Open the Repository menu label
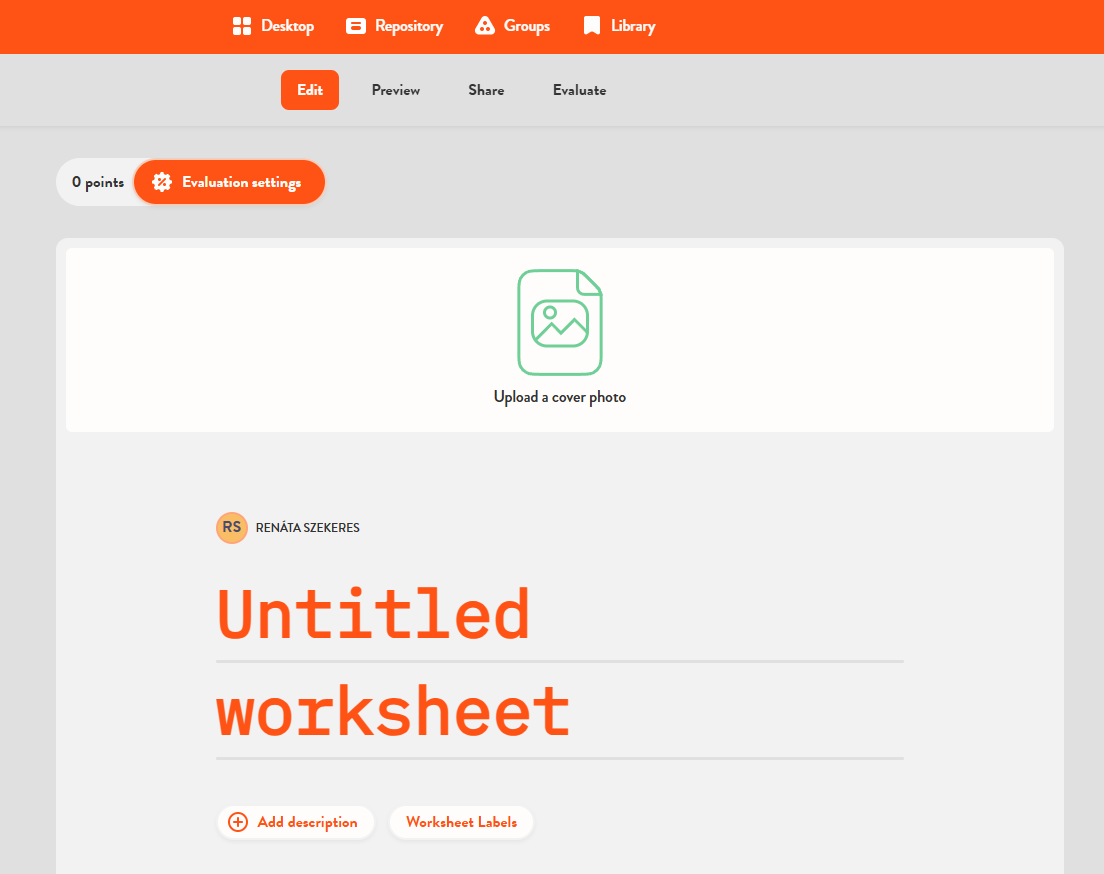This screenshot has height=874, width=1104. coord(409,26)
